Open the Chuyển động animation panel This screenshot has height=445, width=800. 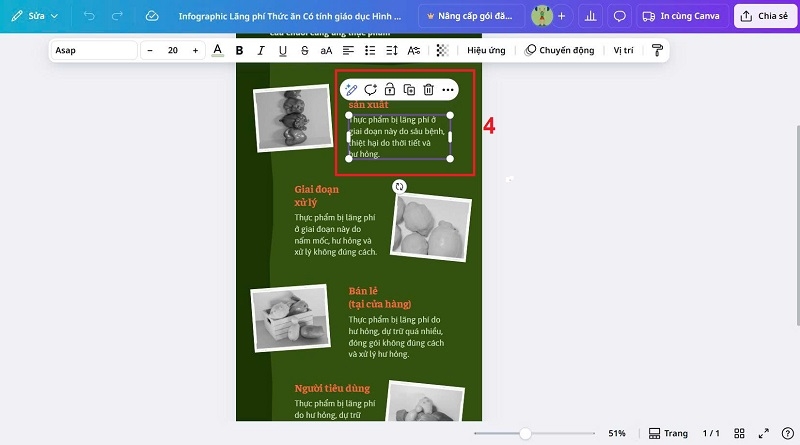(x=560, y=50)
